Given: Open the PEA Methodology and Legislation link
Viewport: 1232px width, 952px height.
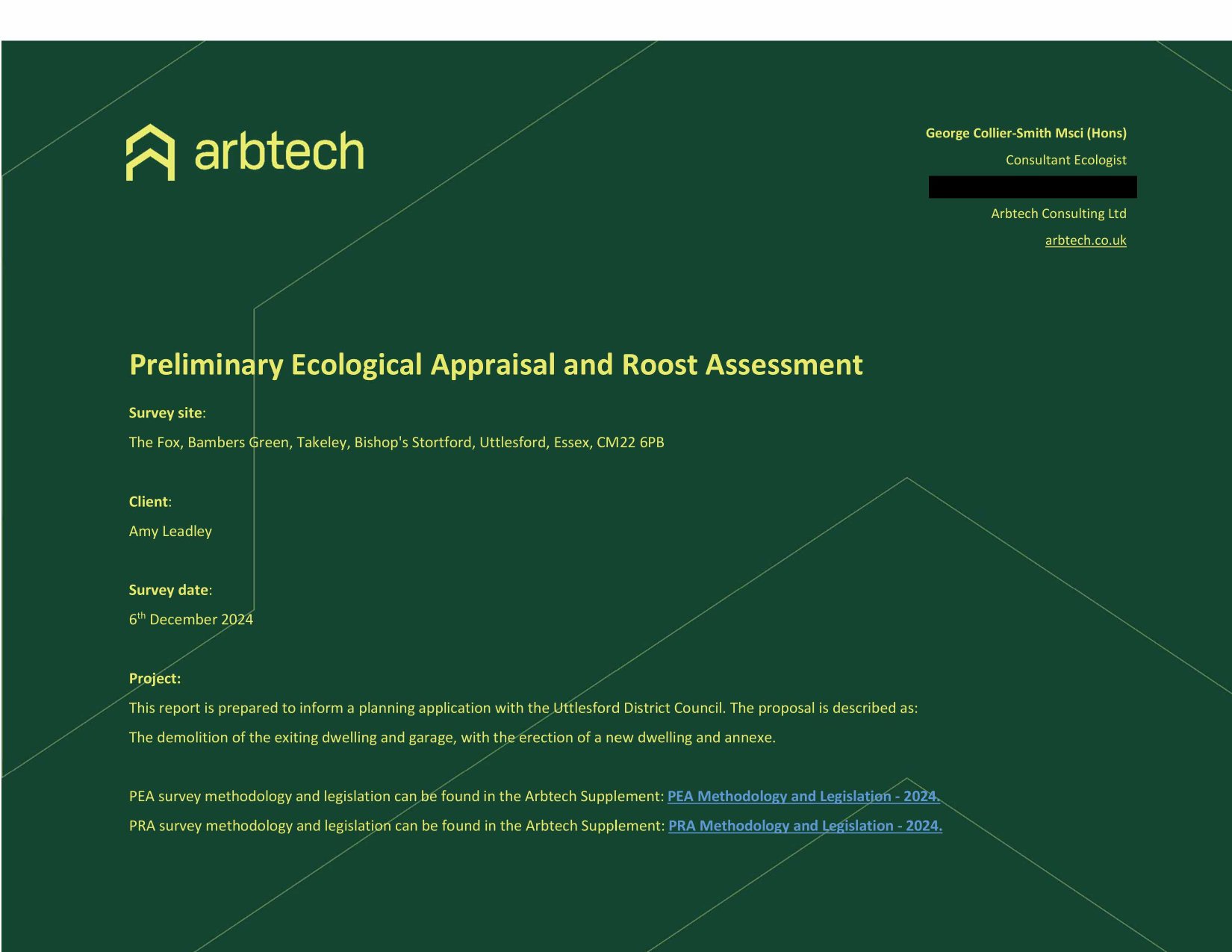Looking at the screenshot, I should pos(803,796).
